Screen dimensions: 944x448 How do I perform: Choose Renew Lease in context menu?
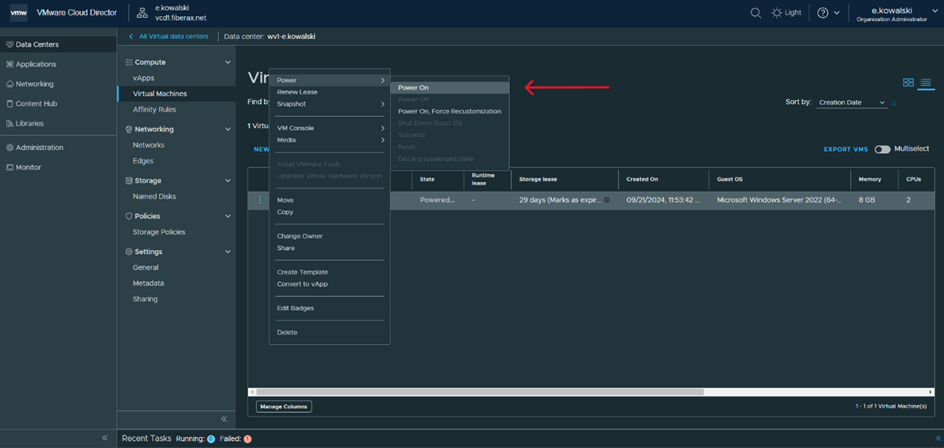(x=297, y=92)
